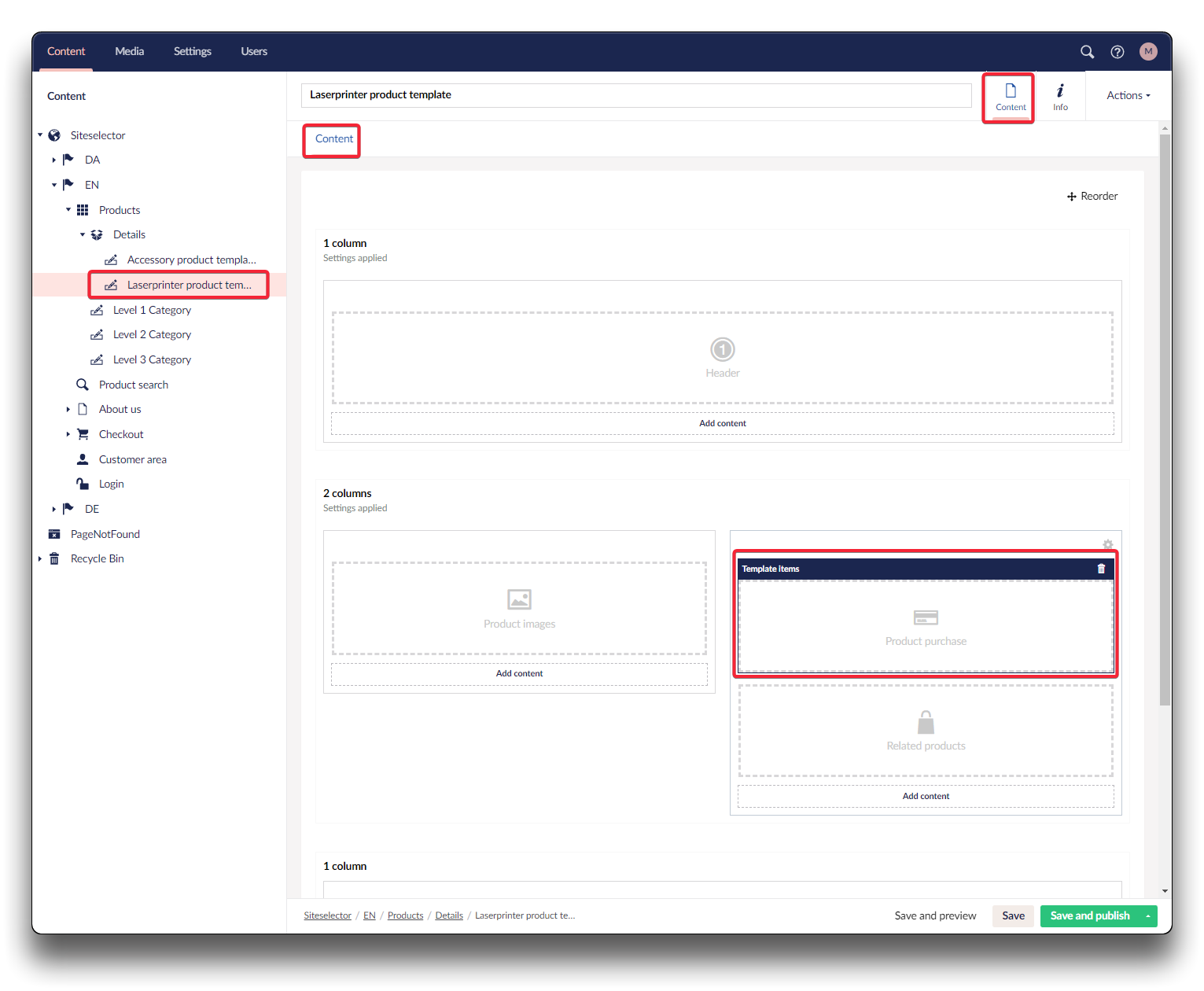Open the Info app icon
Screen dimensions: 1204x991
tap(1060, 97)
